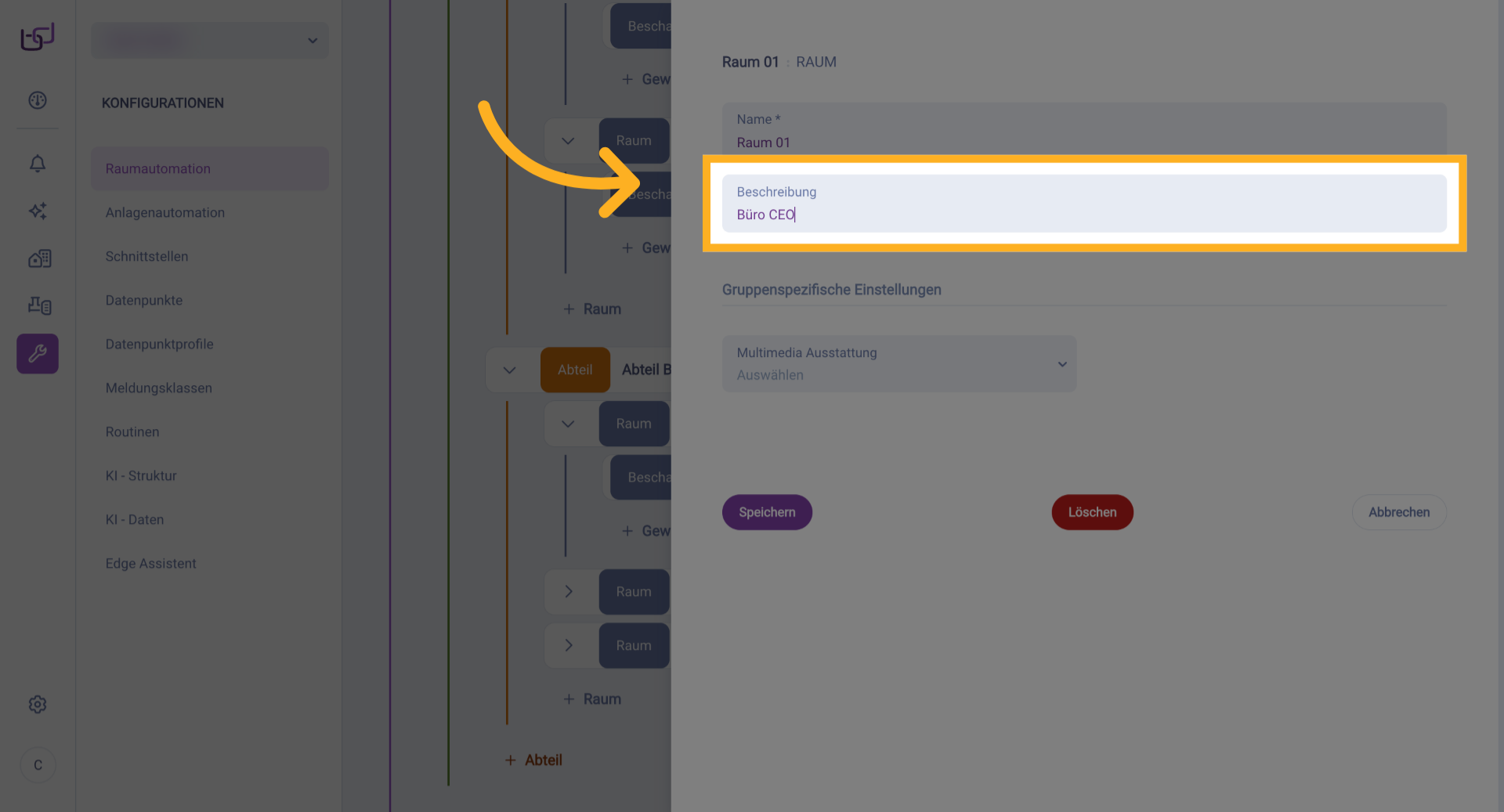The height and width of the screenshot is (812, 1504).
Task: Open notifications bell icon
Action: click(38, 164)
